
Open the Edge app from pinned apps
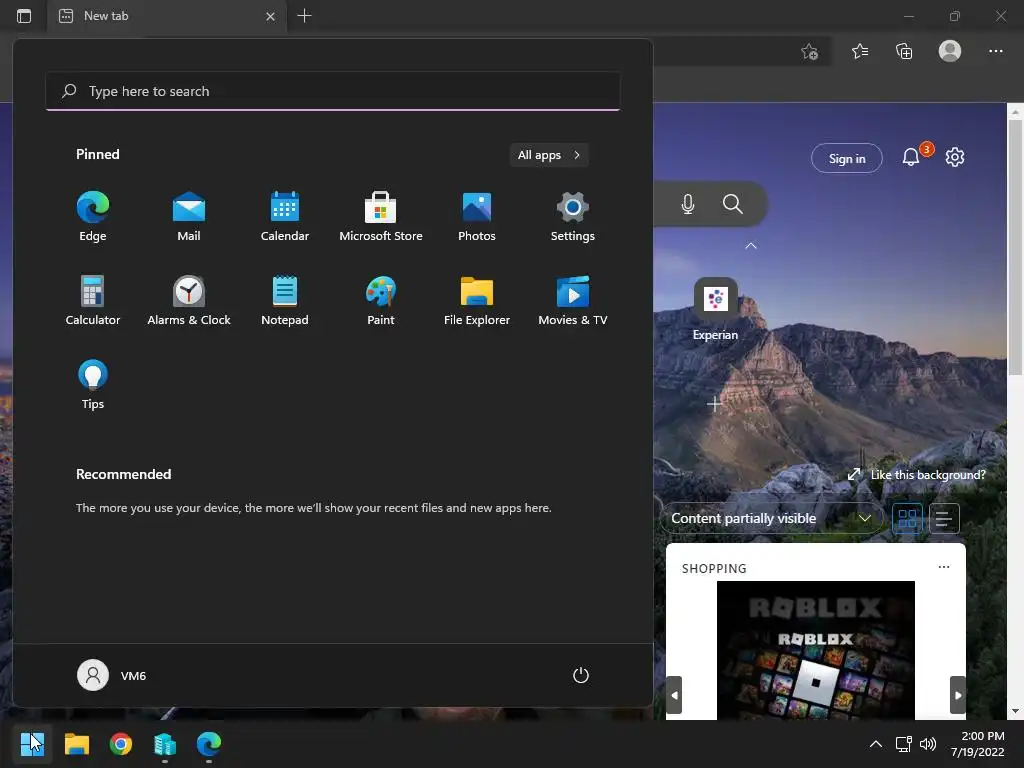pos(93,217)
